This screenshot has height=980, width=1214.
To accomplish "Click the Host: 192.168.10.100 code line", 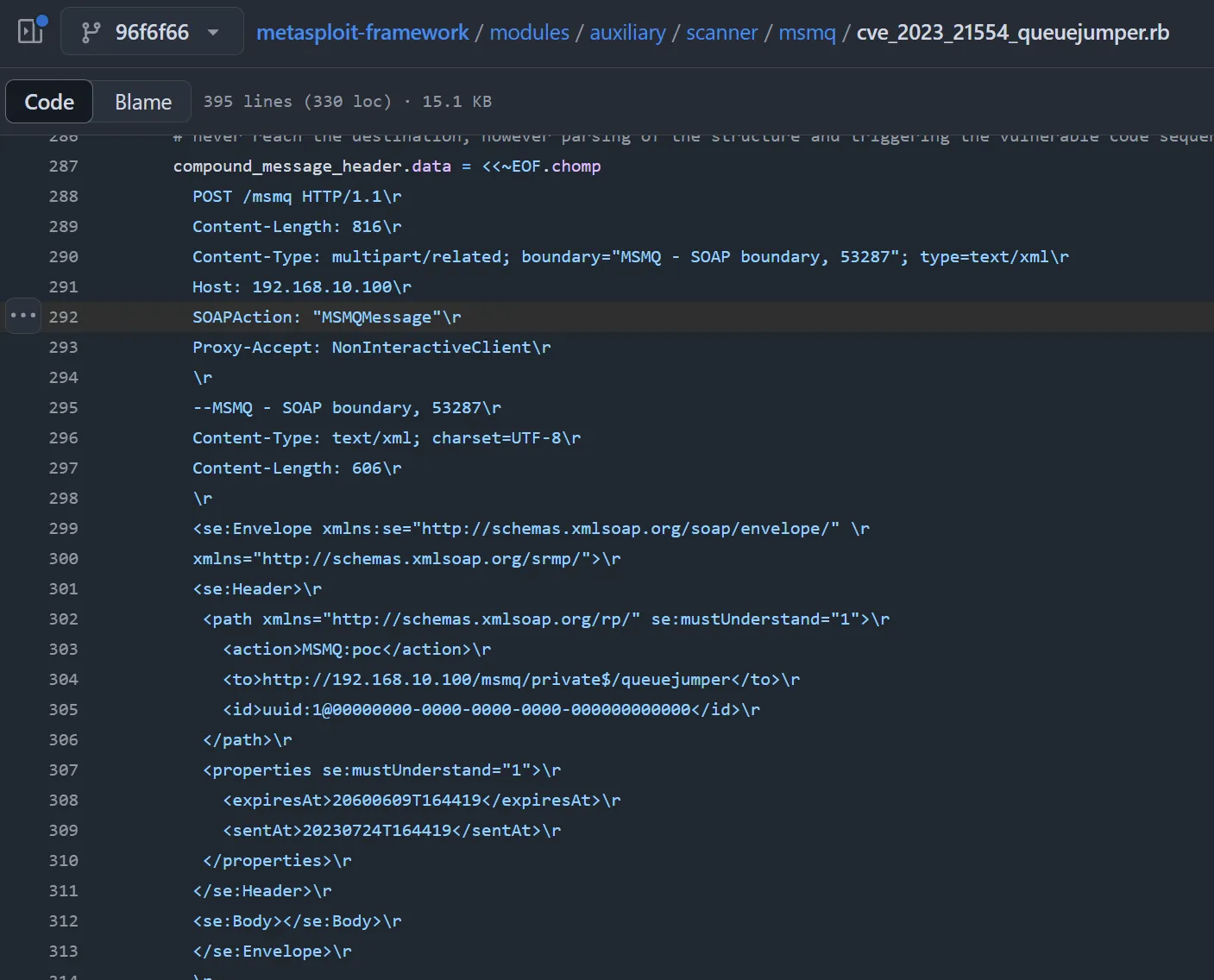I will (301, 287).
